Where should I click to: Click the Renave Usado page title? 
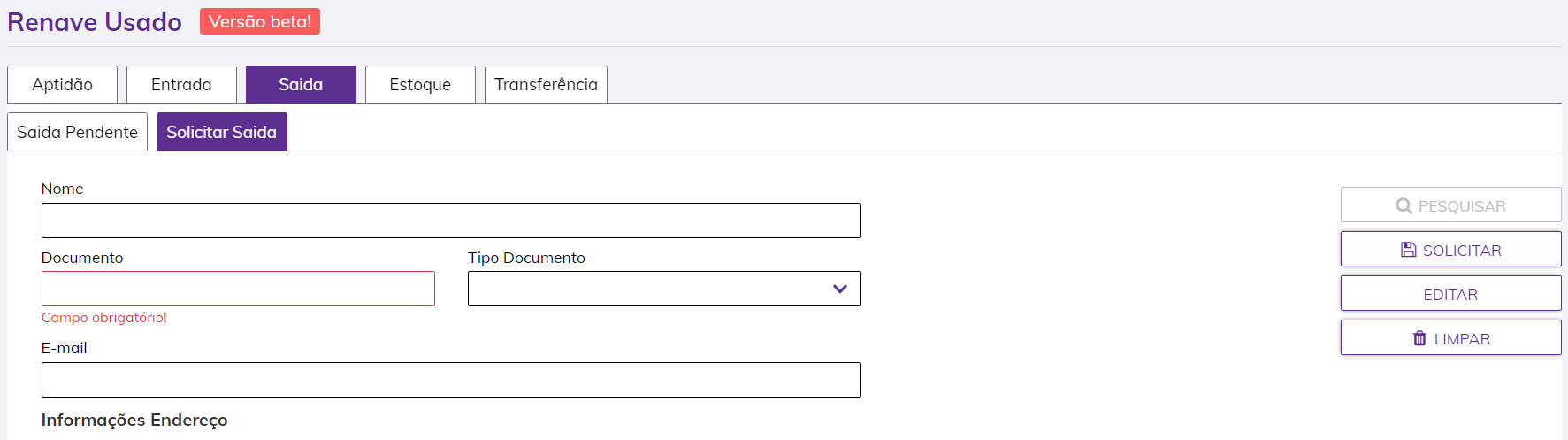(95, 22)
